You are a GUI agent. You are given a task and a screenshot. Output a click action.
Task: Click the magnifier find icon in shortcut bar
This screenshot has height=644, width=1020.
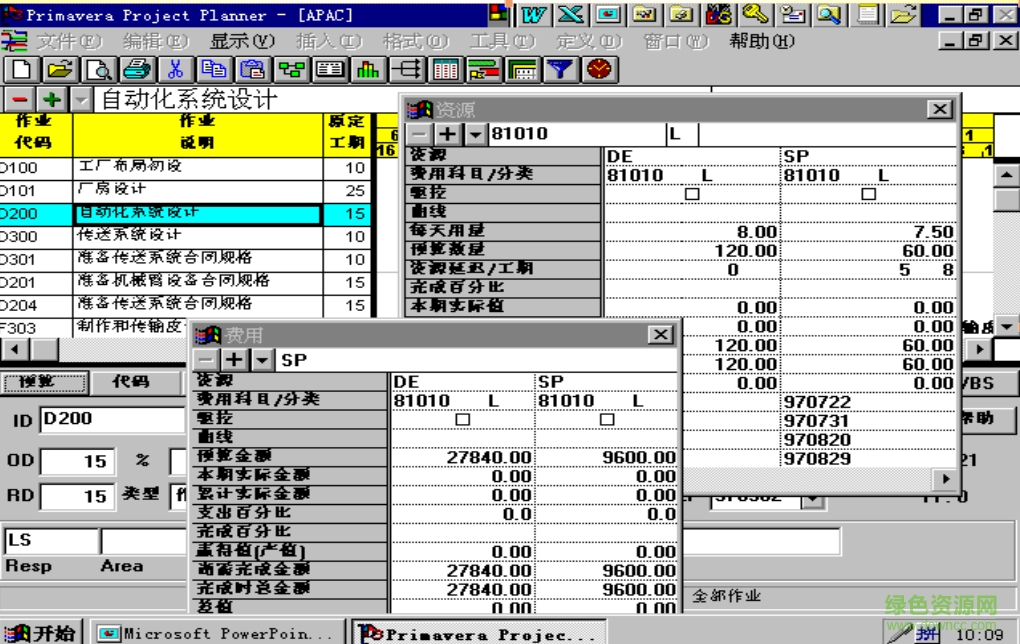coord(829,14)
